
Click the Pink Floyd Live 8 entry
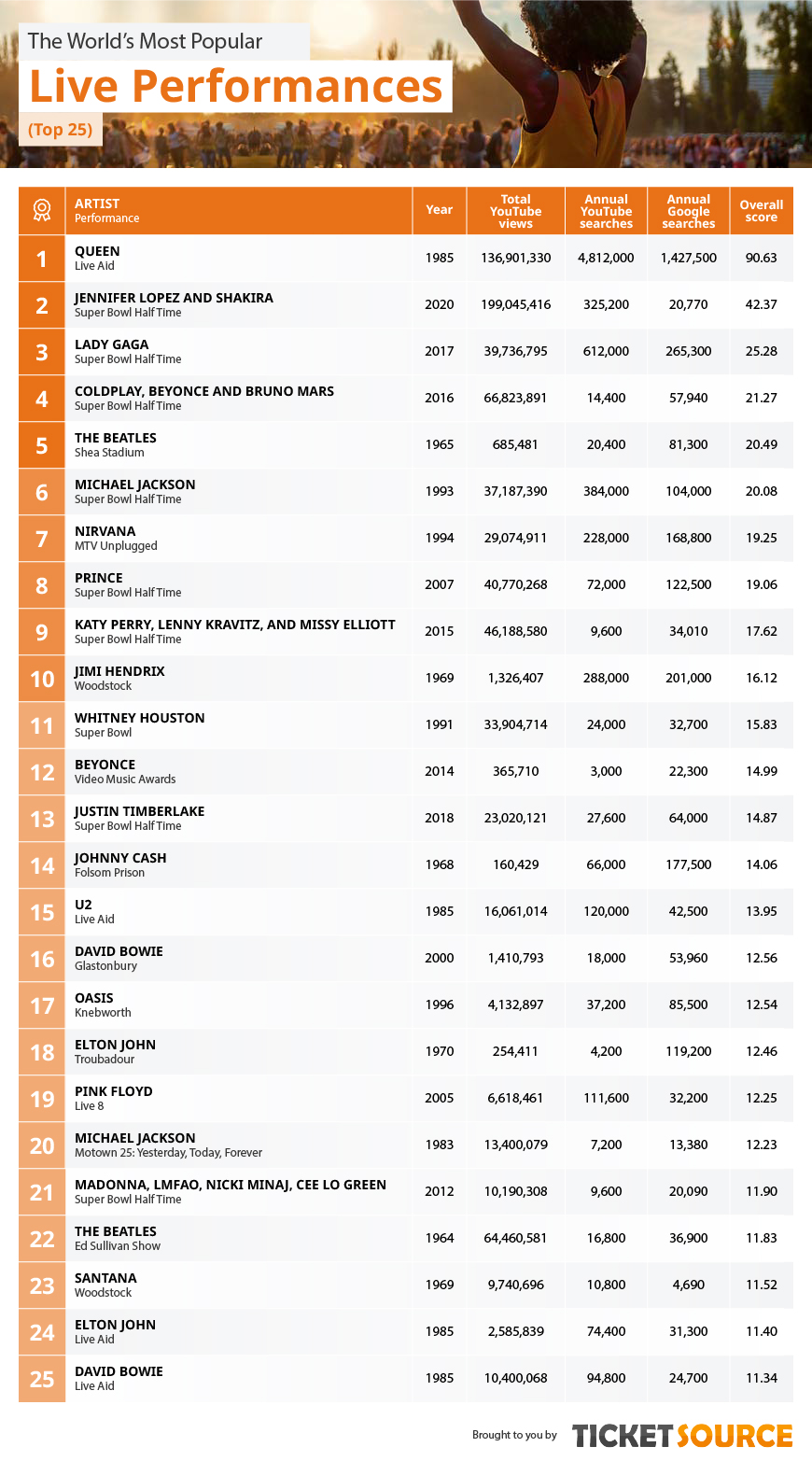click(113, 1098)
